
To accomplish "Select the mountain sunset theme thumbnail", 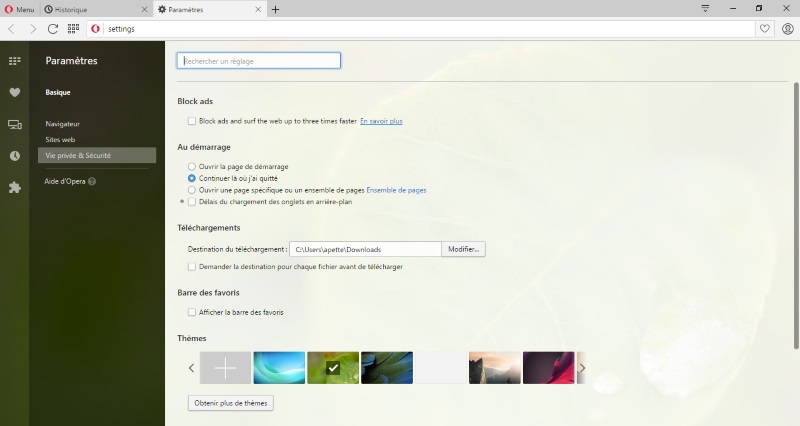I will click(495, 367).
